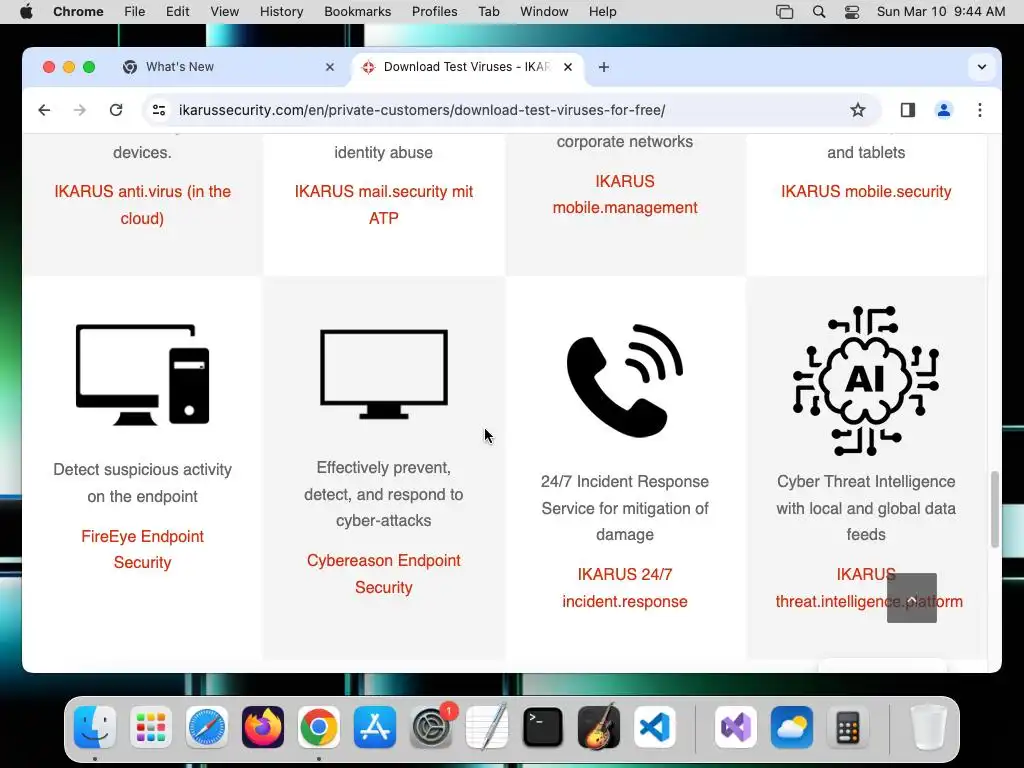The height and width of the screenshot is (768, 1024).
Task: Close the Download Test Viruses tab
Action: pyautogui.click(x=568, y=67)
